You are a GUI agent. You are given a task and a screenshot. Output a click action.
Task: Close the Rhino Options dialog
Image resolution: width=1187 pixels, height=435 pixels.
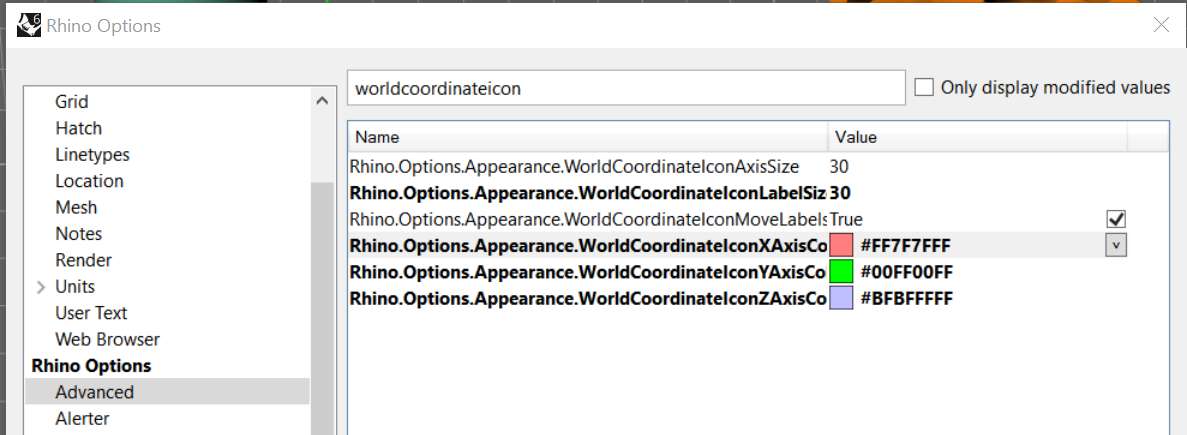tap(1160, 26)
